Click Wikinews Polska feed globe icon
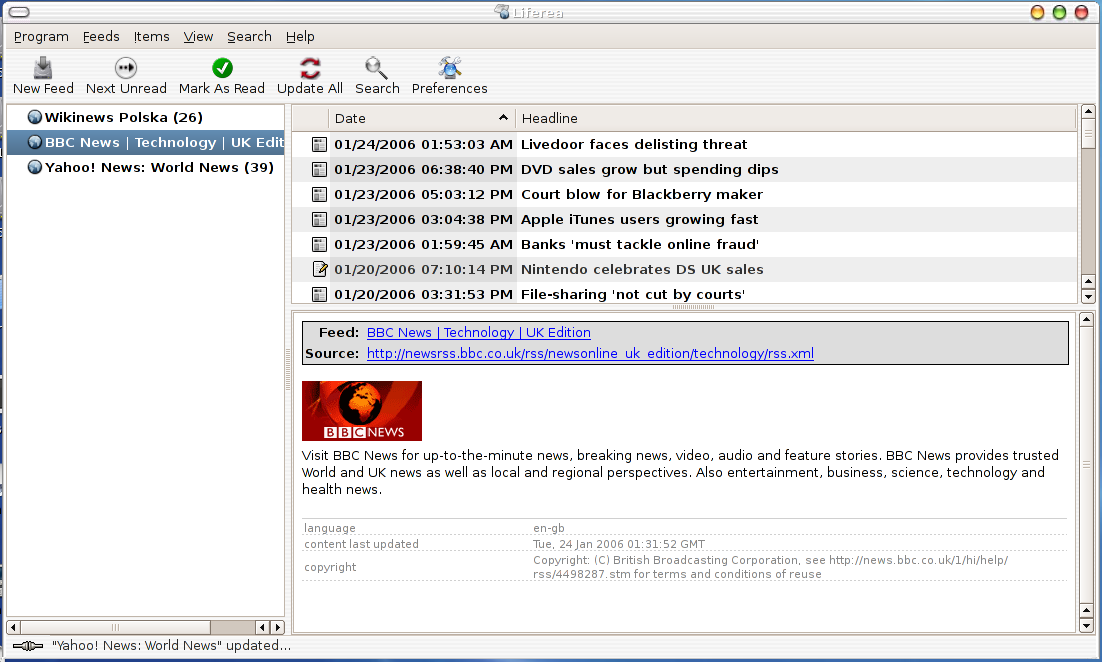 [x=34, y=117]
